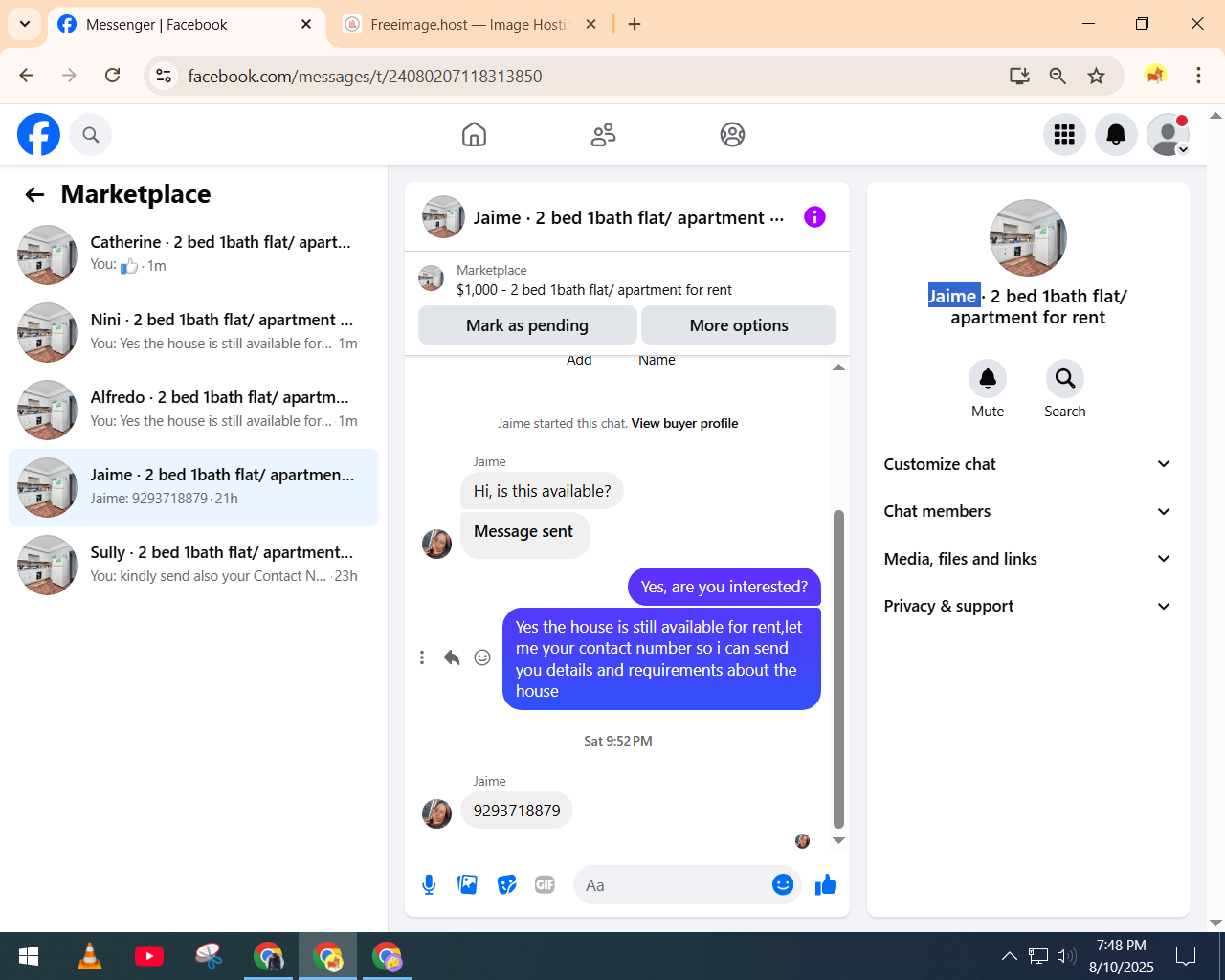Open Chrome three-dot menu
This screenshot has width=1225, height=980.
tap(1198, 76)
